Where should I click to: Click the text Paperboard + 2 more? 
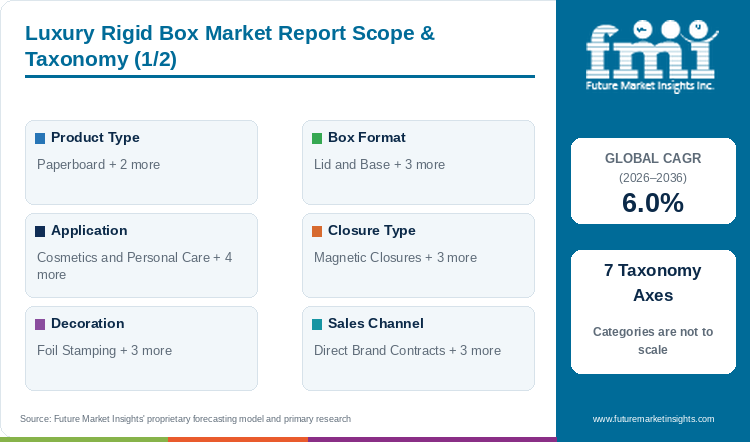pyautogui.click(x=99, y=165)
